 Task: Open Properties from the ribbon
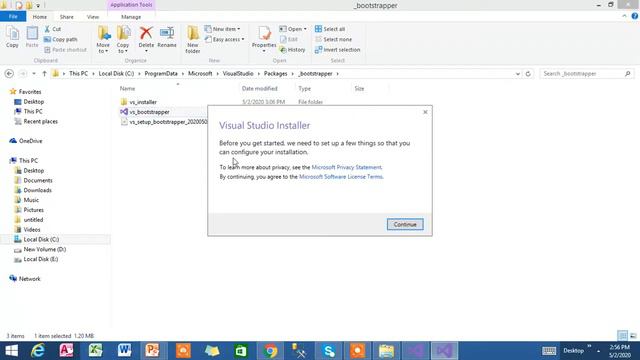(x=264, y=40)
